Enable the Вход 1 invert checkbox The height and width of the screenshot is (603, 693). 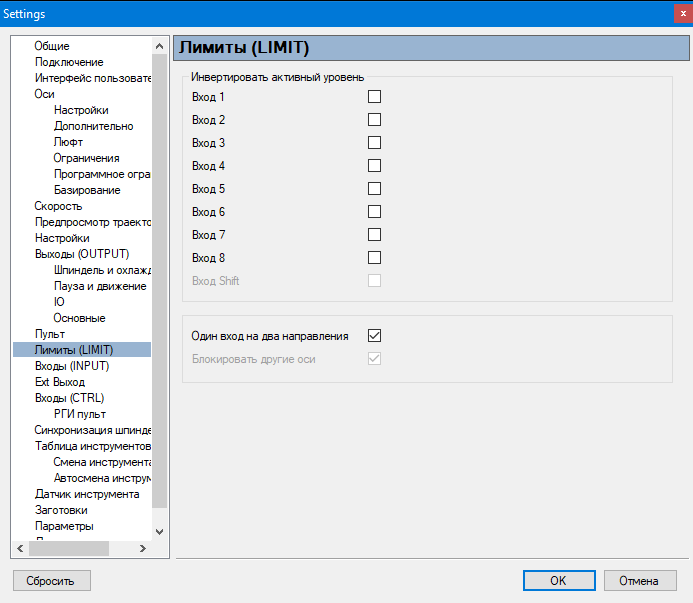tap(374, 96)
